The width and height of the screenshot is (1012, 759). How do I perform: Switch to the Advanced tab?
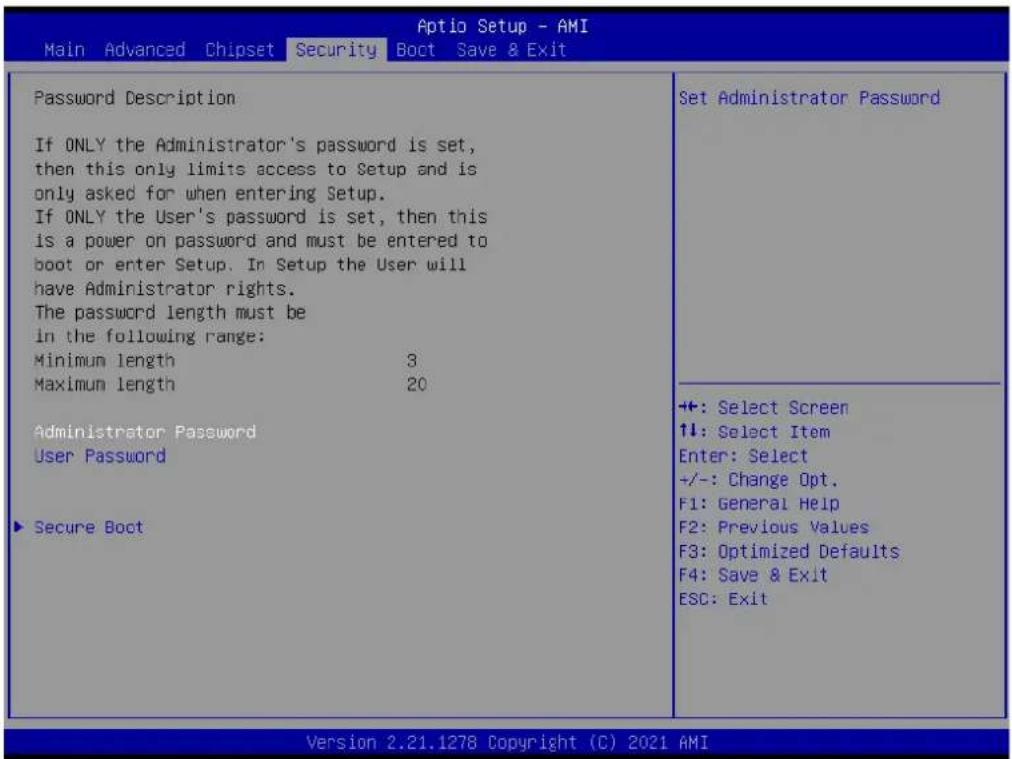click(145, 50)
